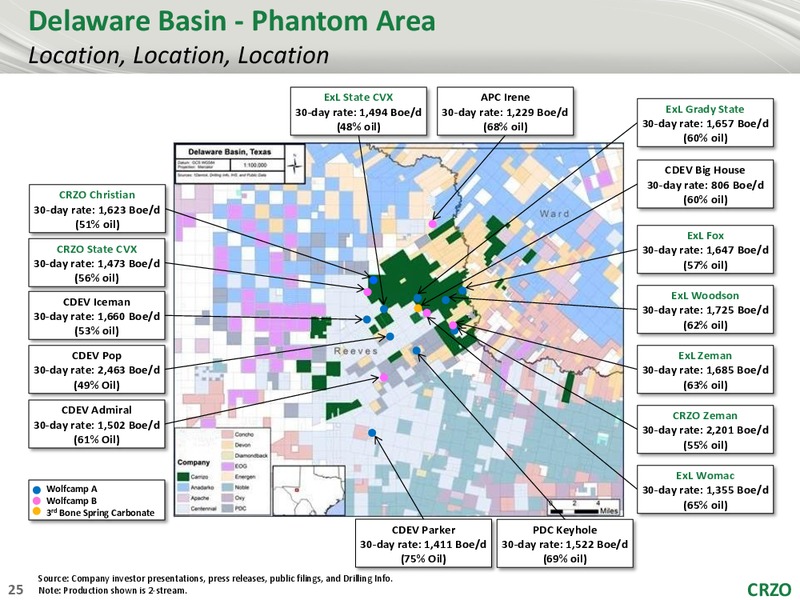Click the 'Reeves' county label on map

[x=356, y=351]
